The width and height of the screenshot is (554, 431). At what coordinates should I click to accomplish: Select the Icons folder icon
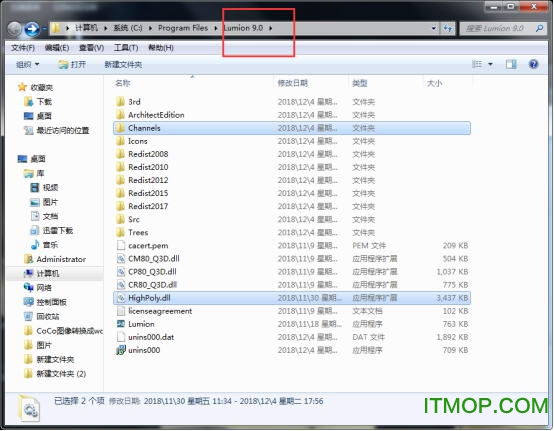[x=120, y=141]
